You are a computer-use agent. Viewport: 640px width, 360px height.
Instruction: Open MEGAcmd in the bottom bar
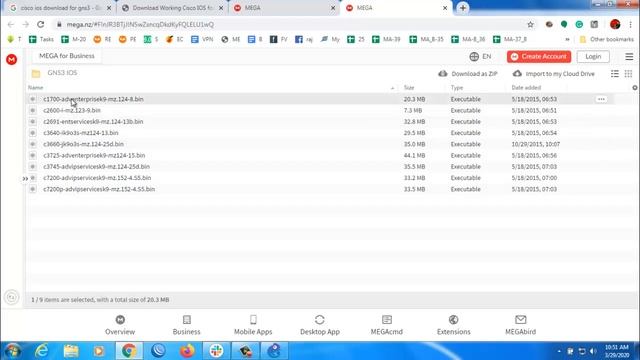click(x=387, y=325)
